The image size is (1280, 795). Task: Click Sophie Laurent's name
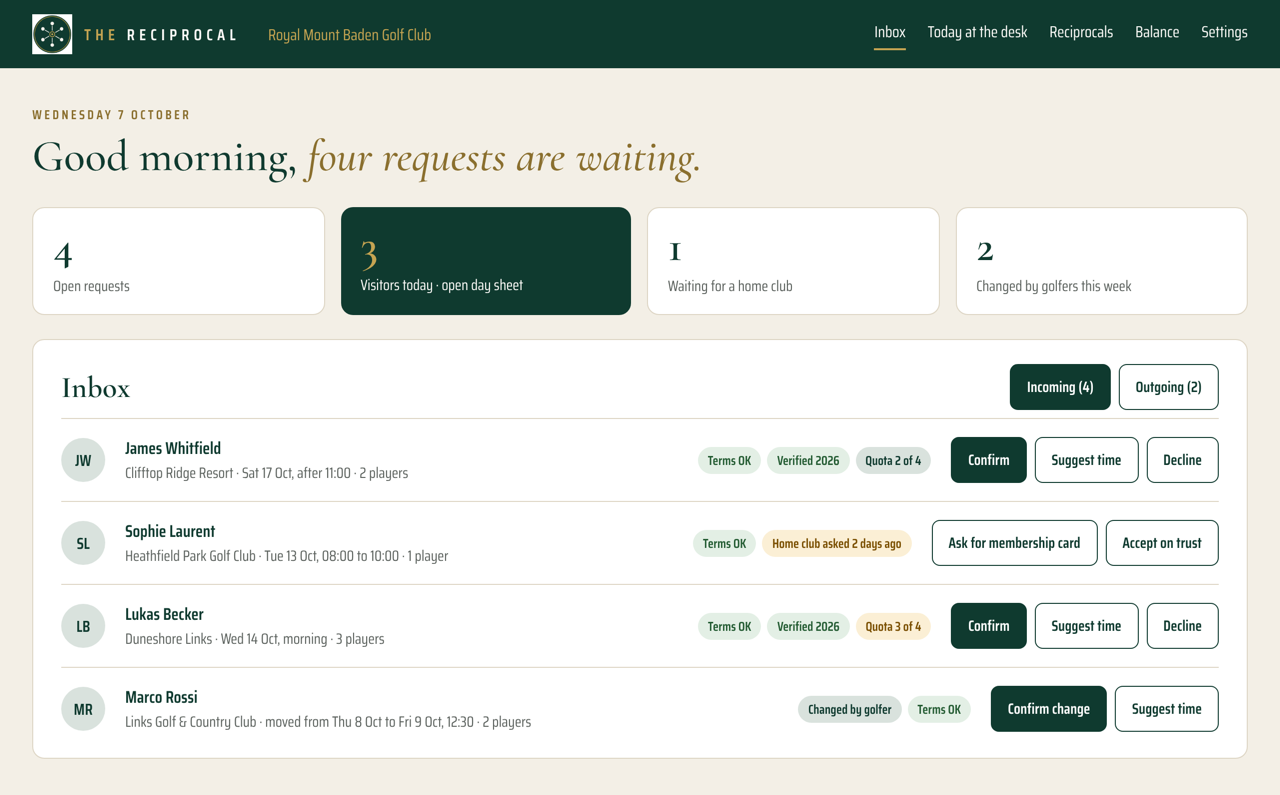(170, 531)
